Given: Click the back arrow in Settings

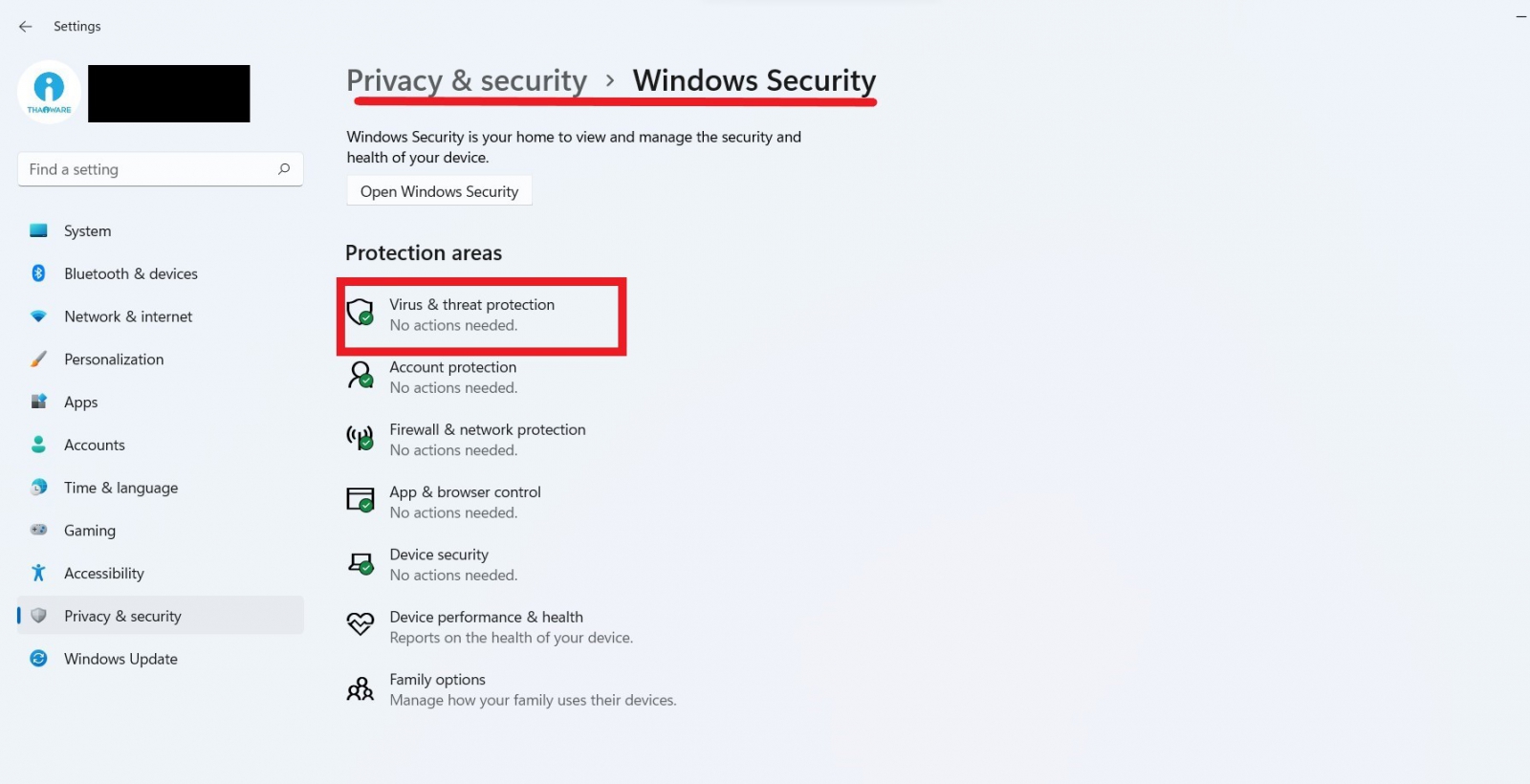Looking at the screenshot, I should pyautogui.click(x=26, y=27).
